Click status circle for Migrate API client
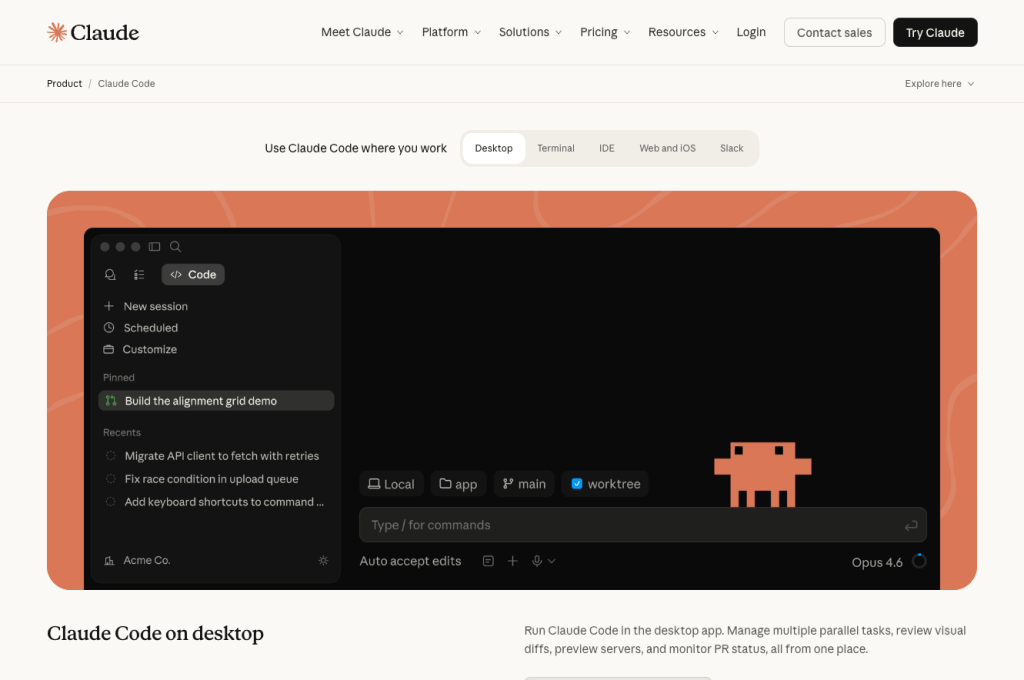 [x=110, y=455]
